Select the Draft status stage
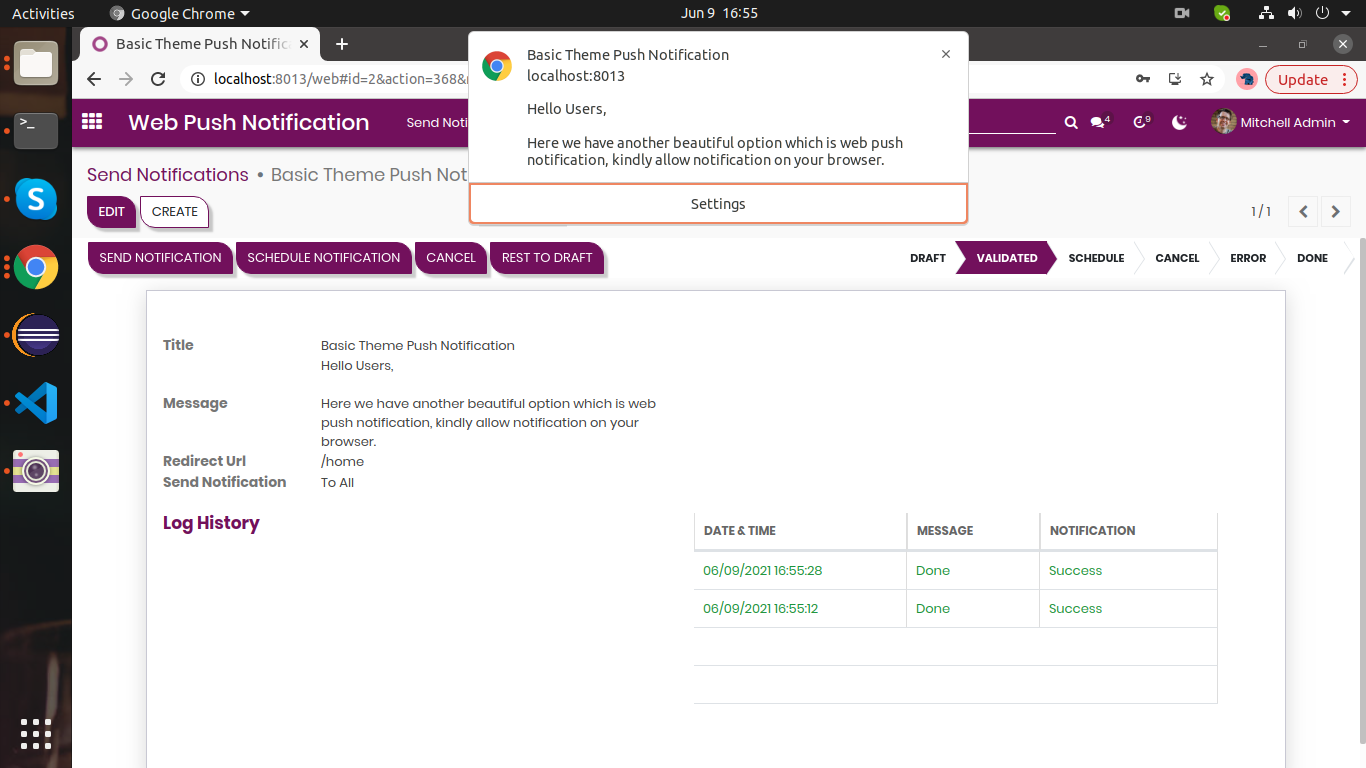1366x768 pixels. click(927, 258)
